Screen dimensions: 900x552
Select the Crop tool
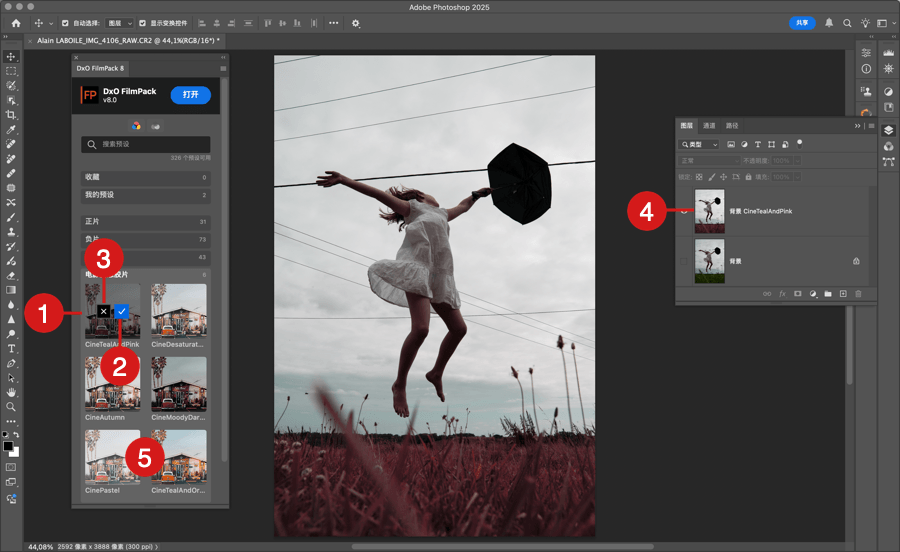(11, 115)
